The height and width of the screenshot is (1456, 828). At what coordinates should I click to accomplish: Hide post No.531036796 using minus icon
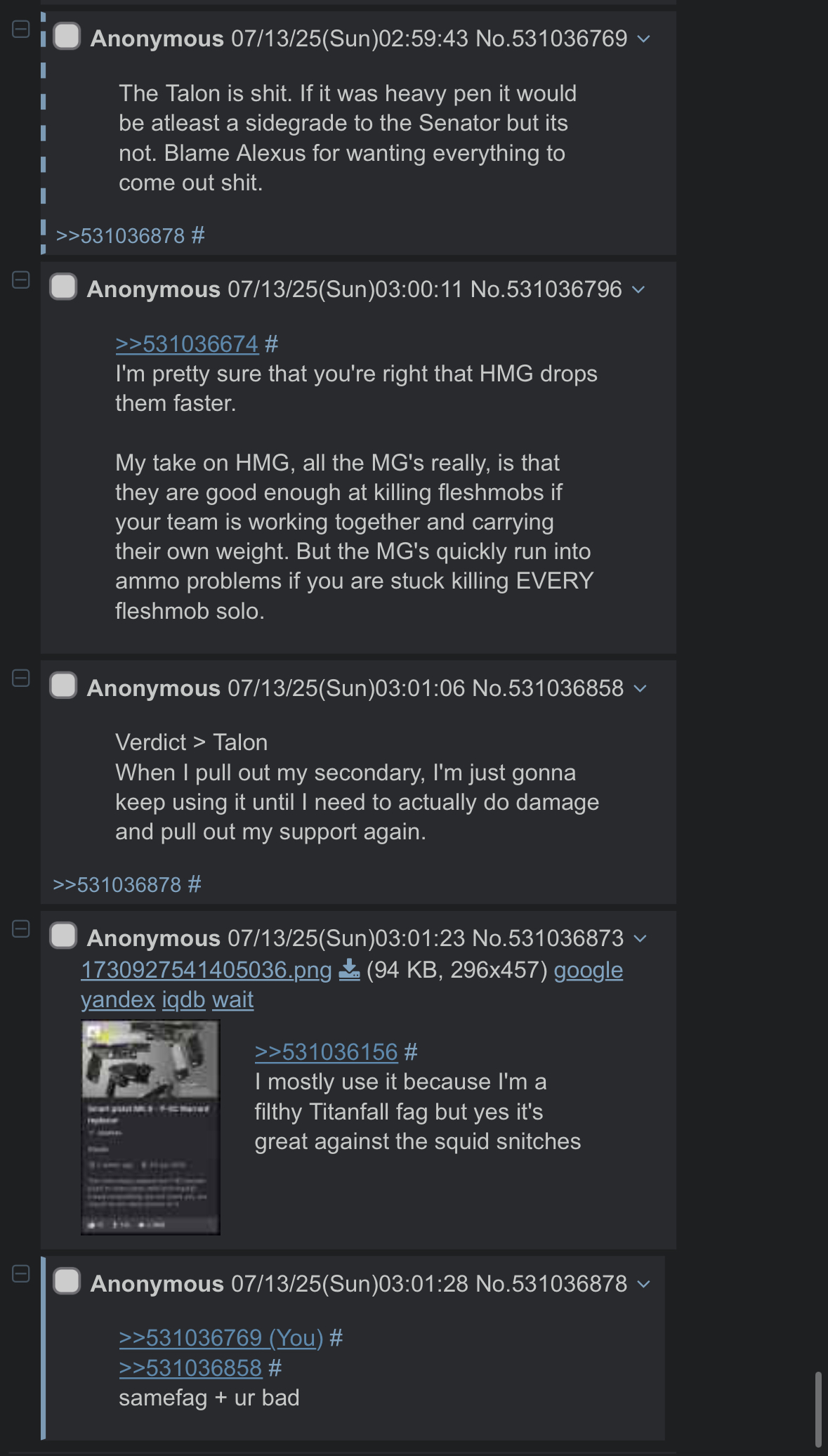21,280
